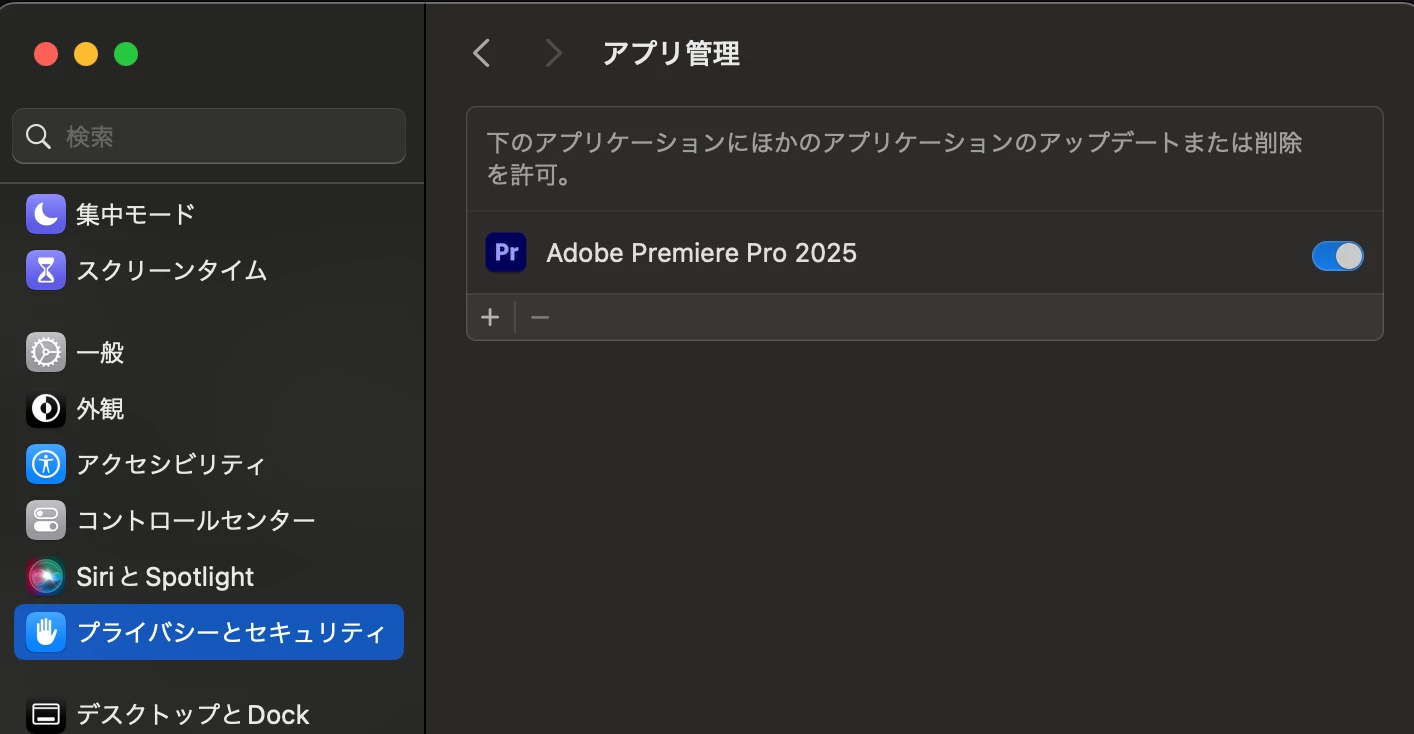Click the magnifying glass in search field
The image size is (1414, 734).
click(x=39, y=136)
